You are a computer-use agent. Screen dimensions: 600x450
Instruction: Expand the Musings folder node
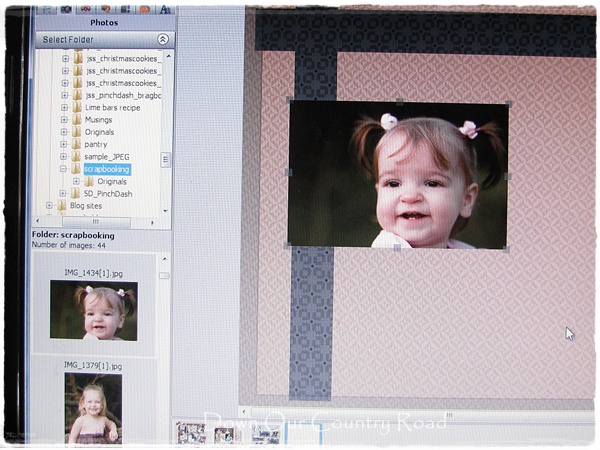(64, 120)
